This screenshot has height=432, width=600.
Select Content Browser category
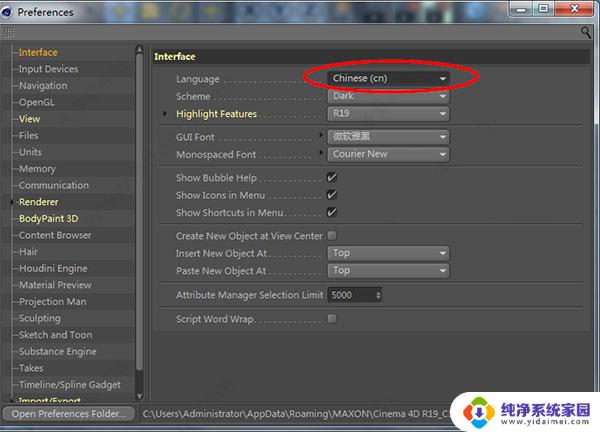[55, 235]
